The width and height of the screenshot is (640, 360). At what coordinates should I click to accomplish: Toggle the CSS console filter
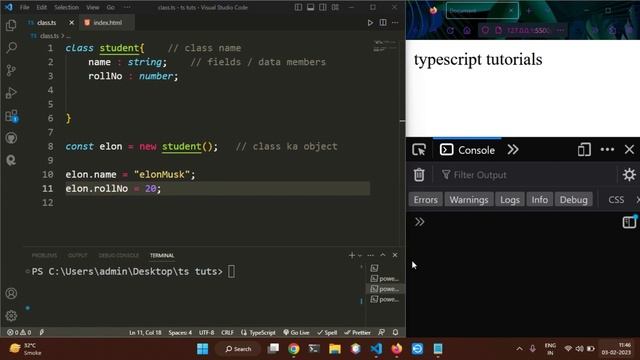[x=616, y=200]
